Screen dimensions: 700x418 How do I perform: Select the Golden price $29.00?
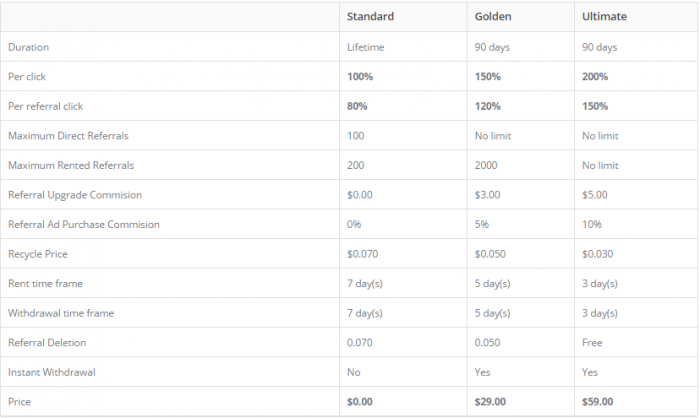490,401
